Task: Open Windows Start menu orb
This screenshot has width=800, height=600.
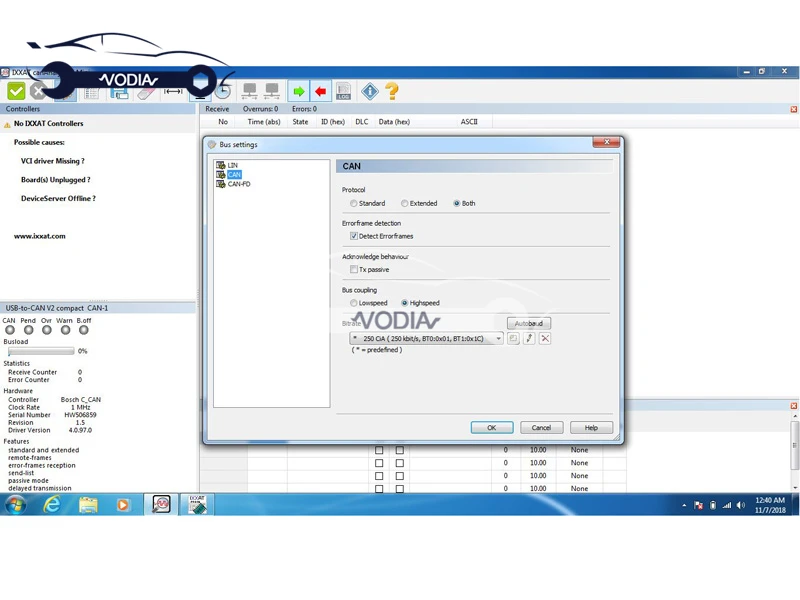Action: [x=15, y=505]
